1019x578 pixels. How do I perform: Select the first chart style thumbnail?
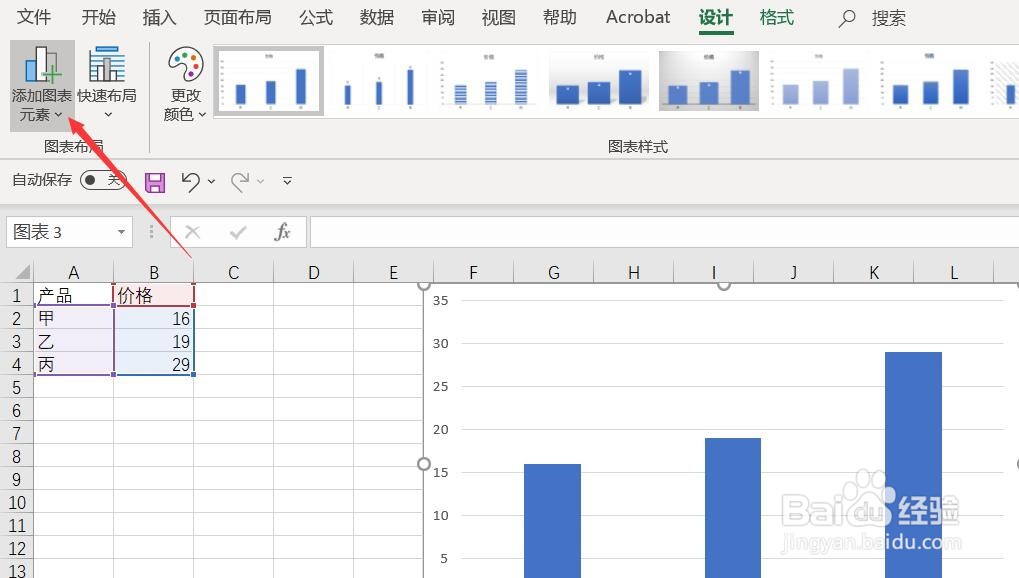coord(268,80)
